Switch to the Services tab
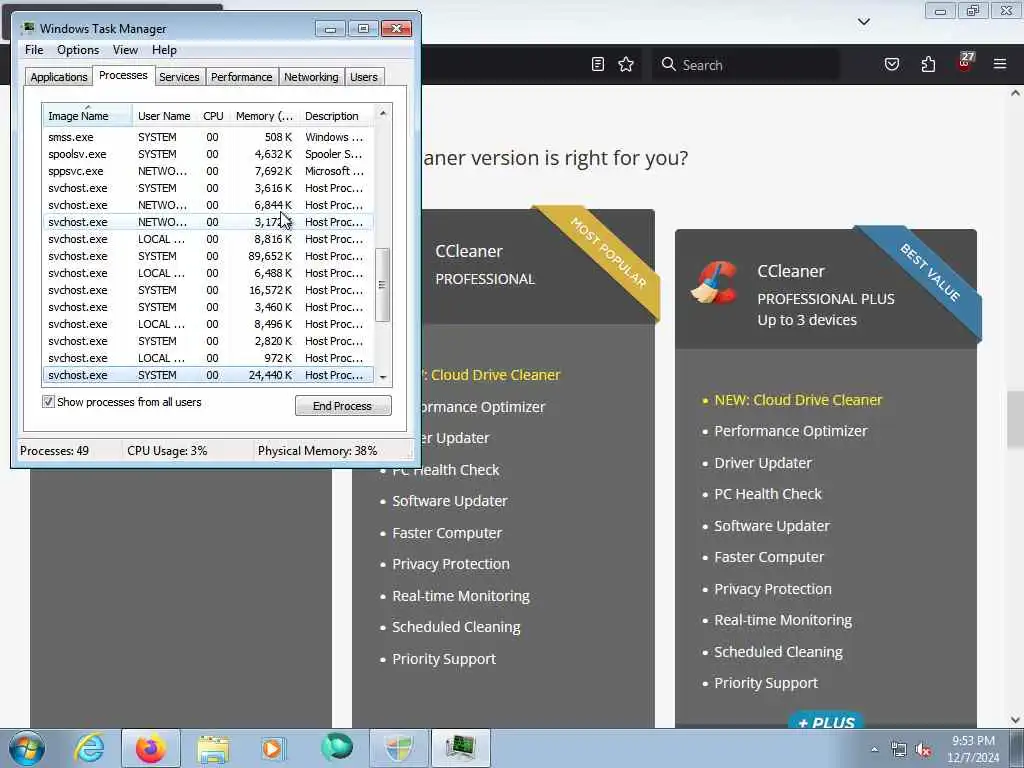The width and height of the screenshot is (1024, 768). point(179,76)
